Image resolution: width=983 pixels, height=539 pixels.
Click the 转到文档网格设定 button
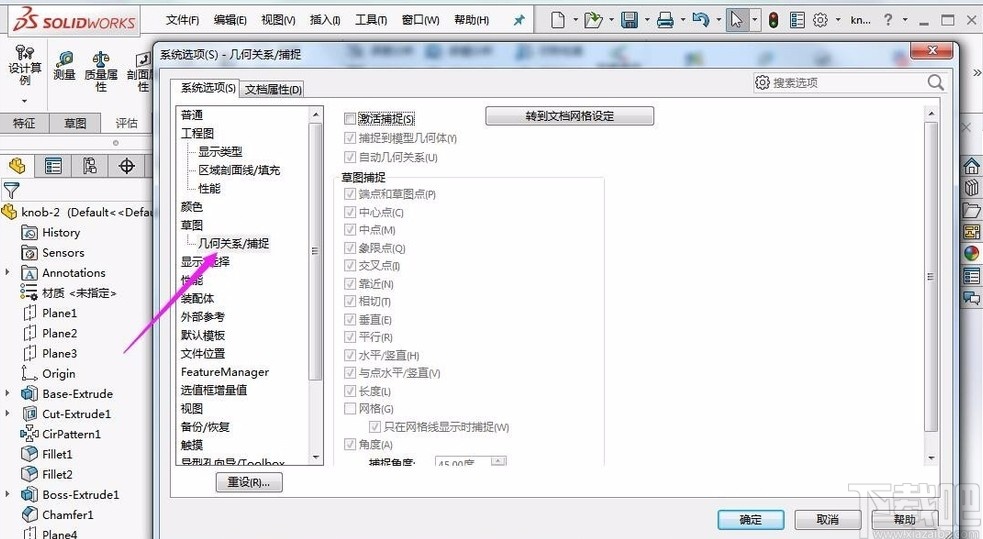tap(569, 116)
